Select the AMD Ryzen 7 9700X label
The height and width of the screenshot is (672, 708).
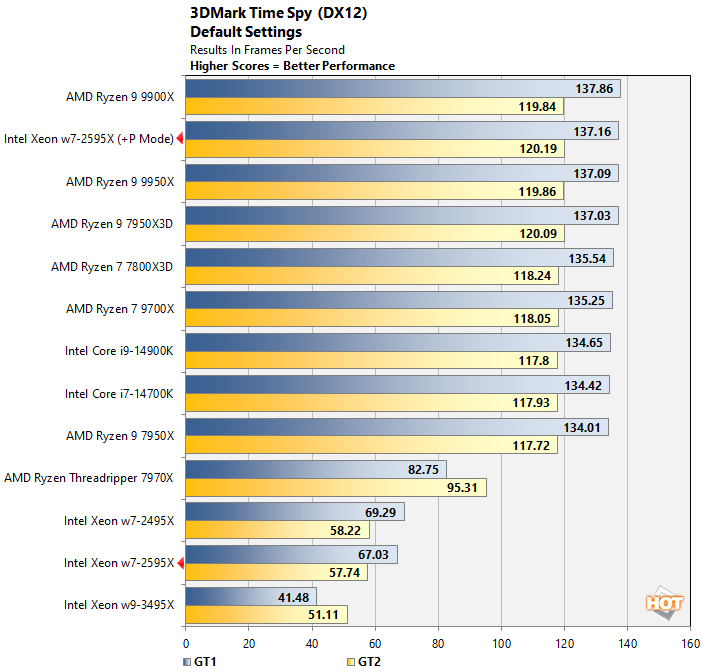coord(120,308)
